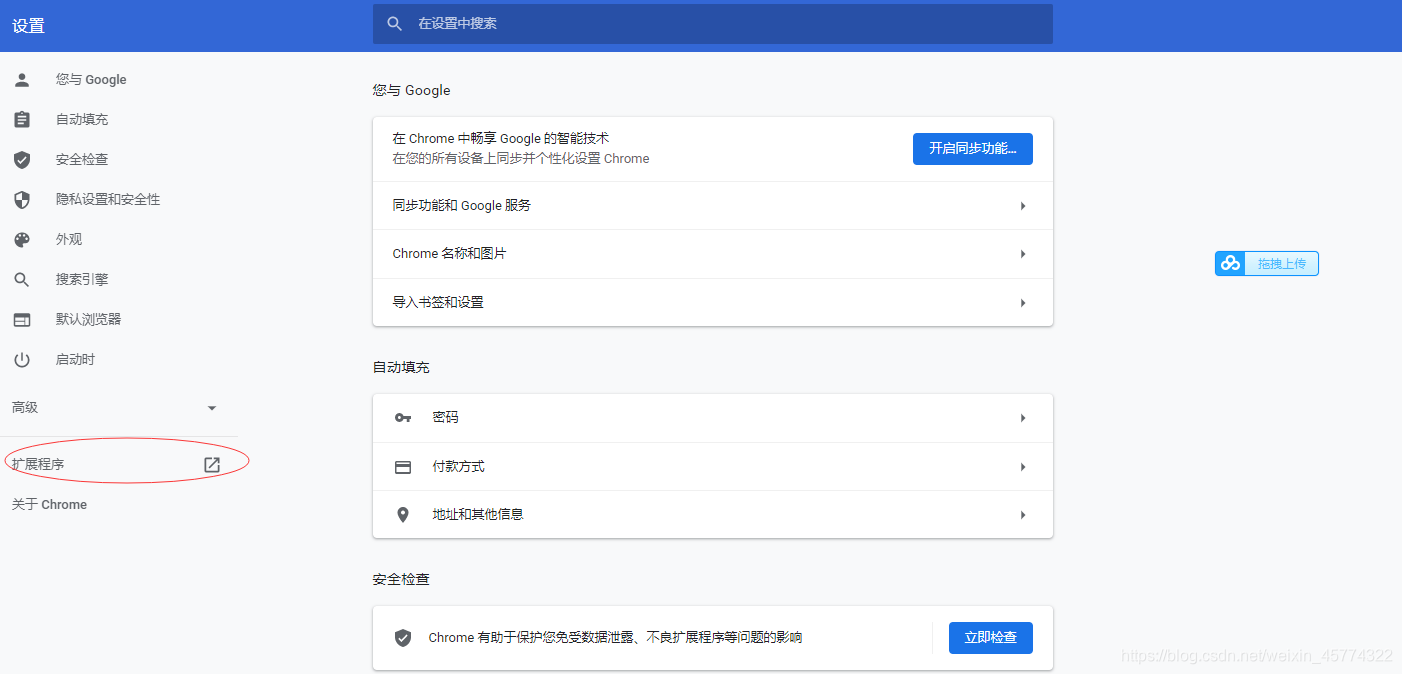Image resolution: width=1402 pixels, height=674 pixels.
Task: Click the magnifier icon beside 搜索引擎
Action: tap(22, 280)
